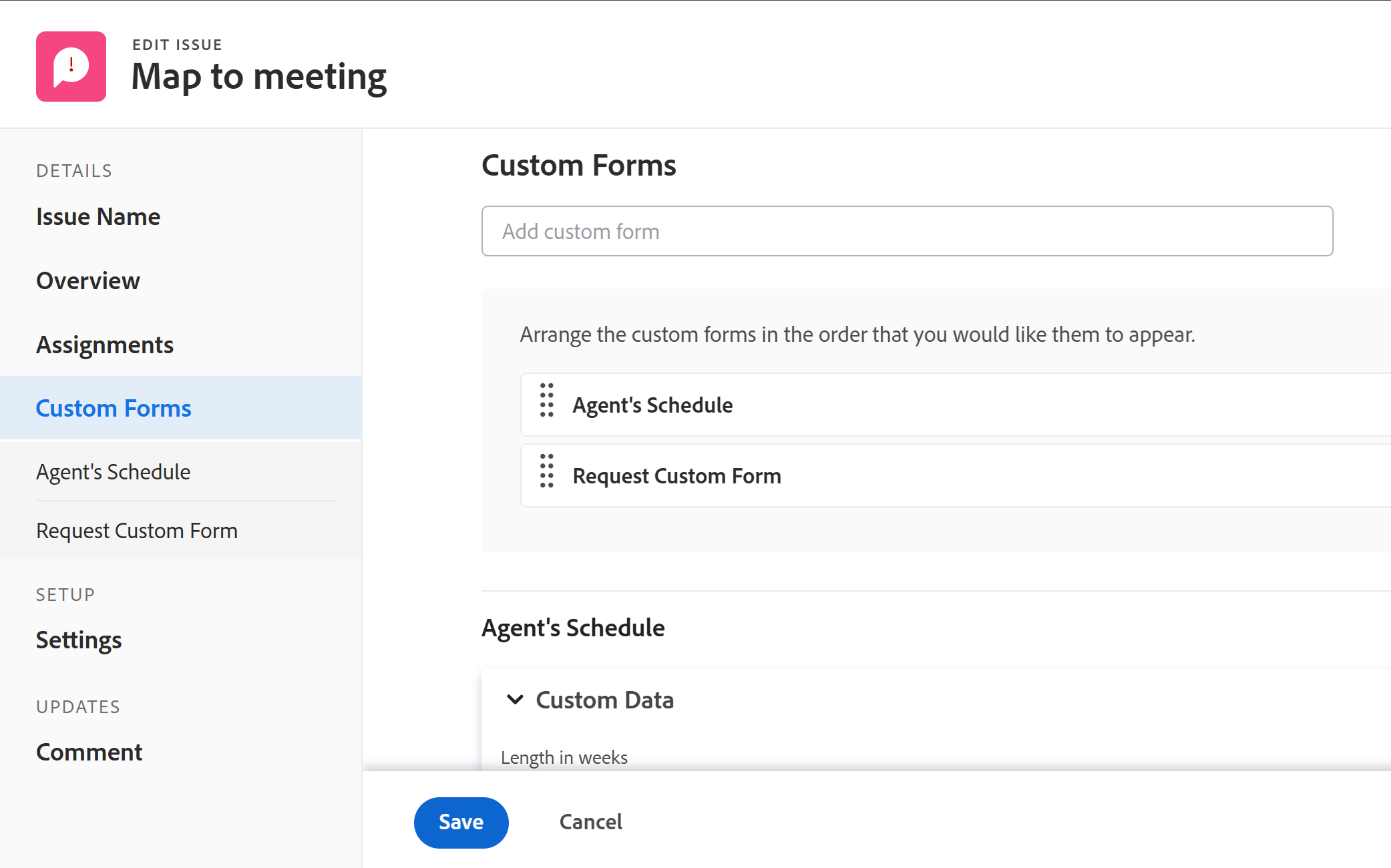Screen dimensions: 1391x868
Task: Click the drag handle for Request Custom Form
Action: click(547, 471)
